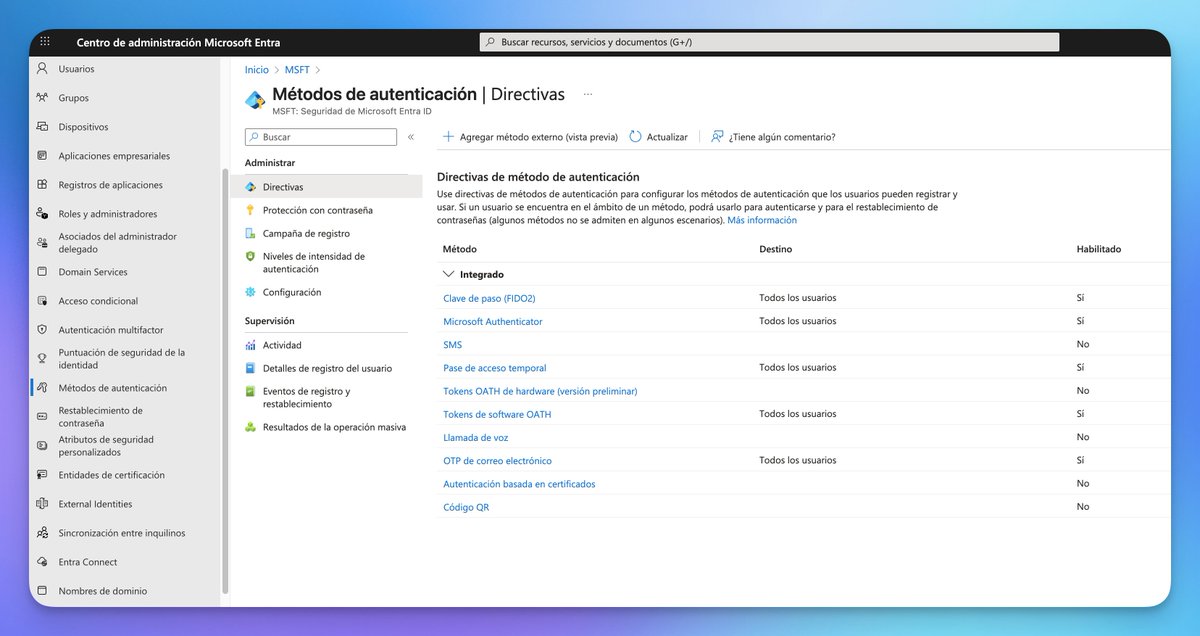Click Agregar método externo (vista previa)
Screen dimensions: 1200x636
[530, 137]
